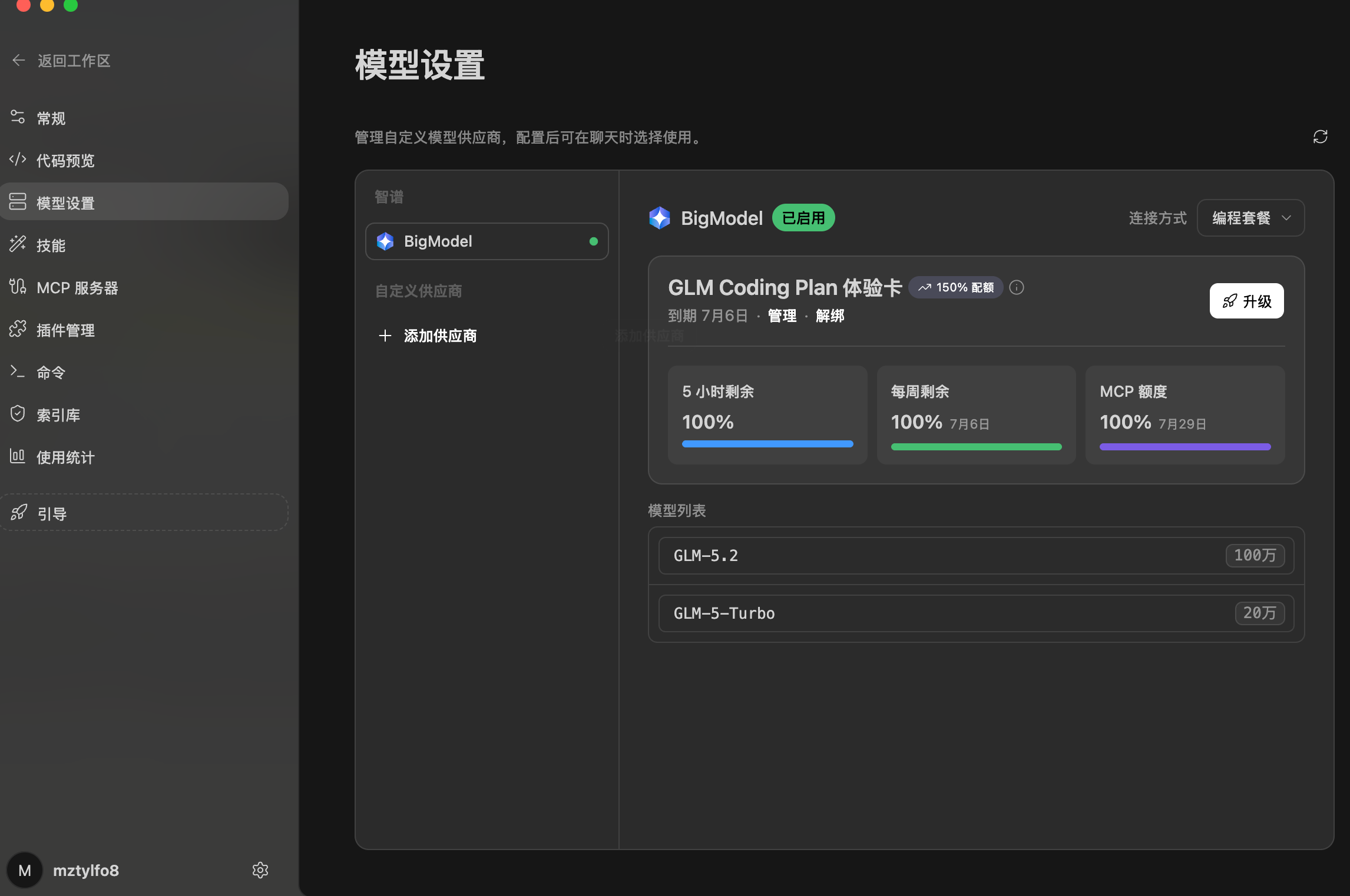Select the GLM-5.2 model row

click(x=977, y=556)
